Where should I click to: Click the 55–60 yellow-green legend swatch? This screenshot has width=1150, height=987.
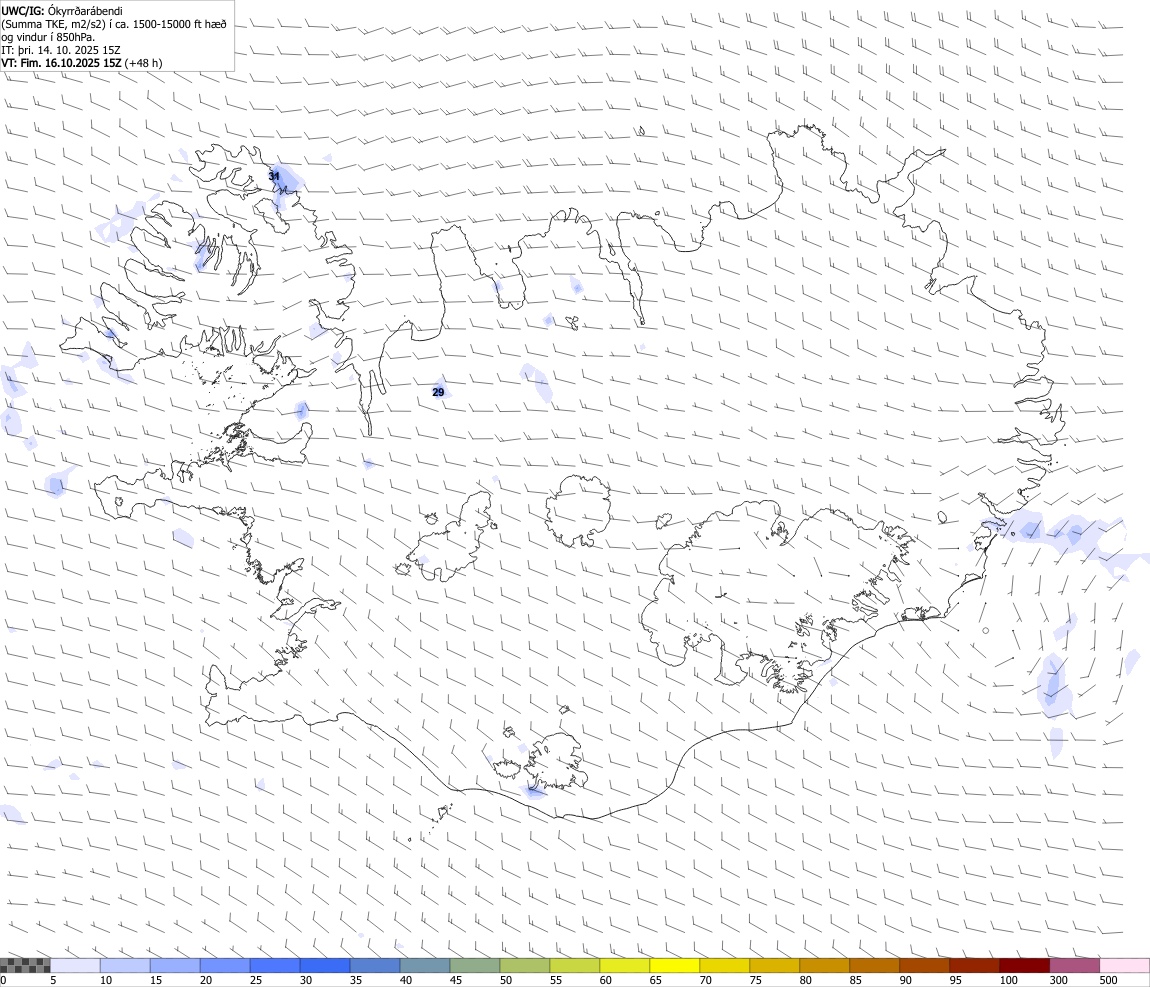tap(575, 965)
